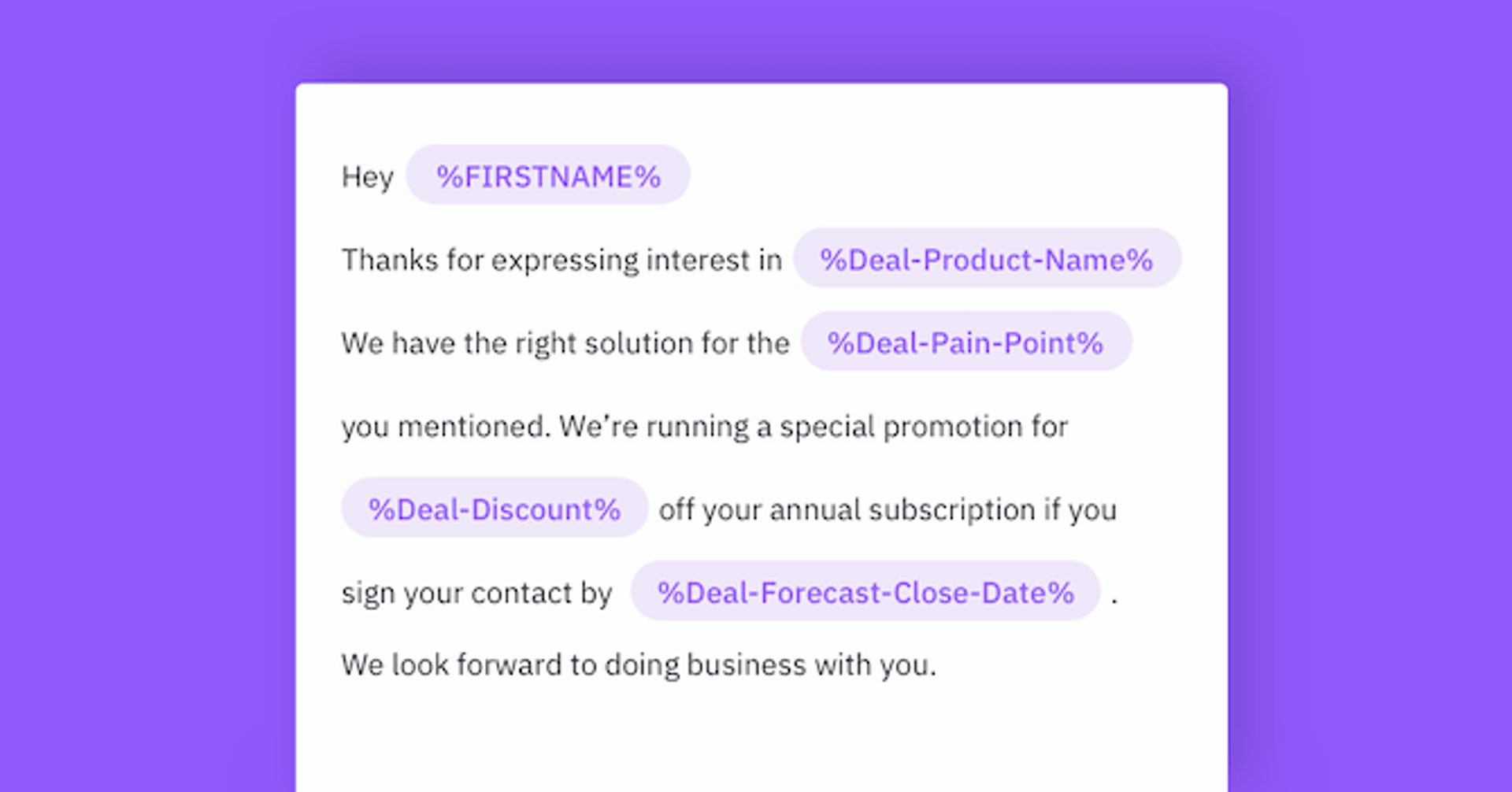This screenshot has width=1512, height=792.
Task: Click the %FIRSTNAME% placeholder tag
Action: [548, 176]
